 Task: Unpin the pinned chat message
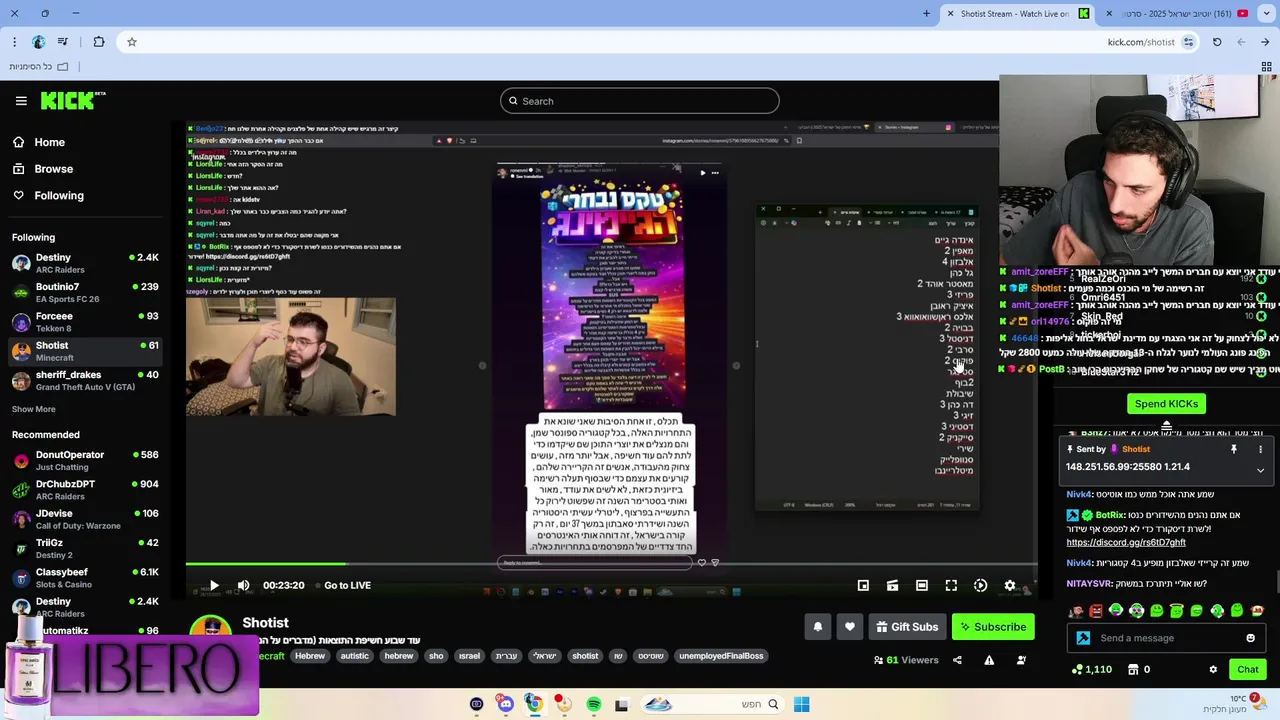click(1234, 449)
